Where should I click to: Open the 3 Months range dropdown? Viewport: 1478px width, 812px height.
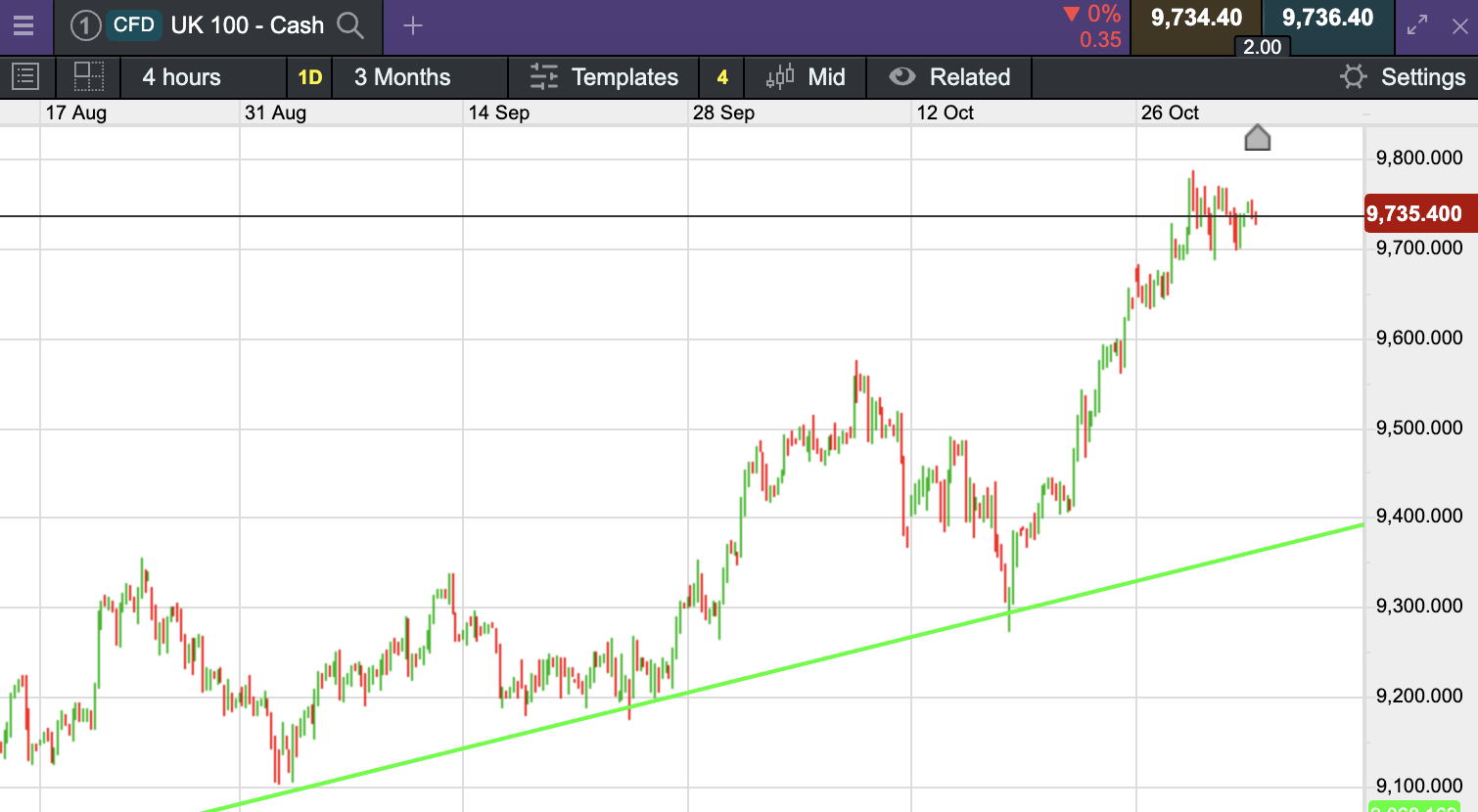[x=402, y=77]
